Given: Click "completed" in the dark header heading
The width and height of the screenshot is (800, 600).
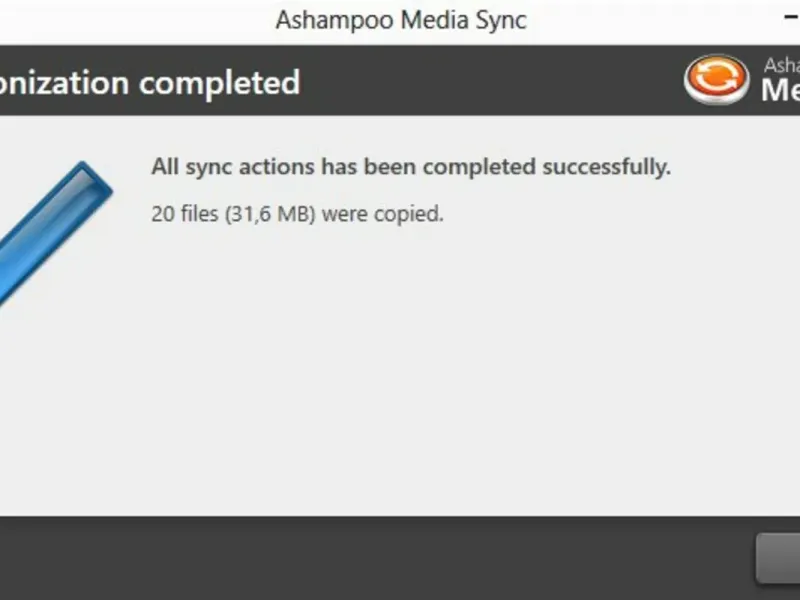Looking at the screenshot, I should (x=219, y=82).
